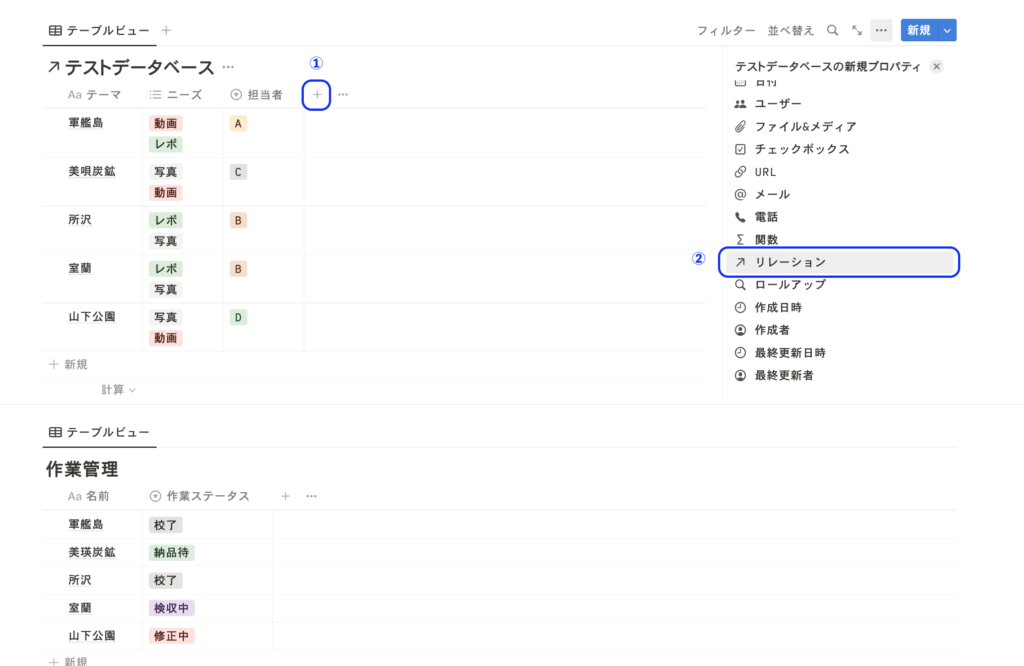Click the + icon in the 作業管理 column headers
The width and height of the screenshot is (1024, 666).
(x=284, y=495)
